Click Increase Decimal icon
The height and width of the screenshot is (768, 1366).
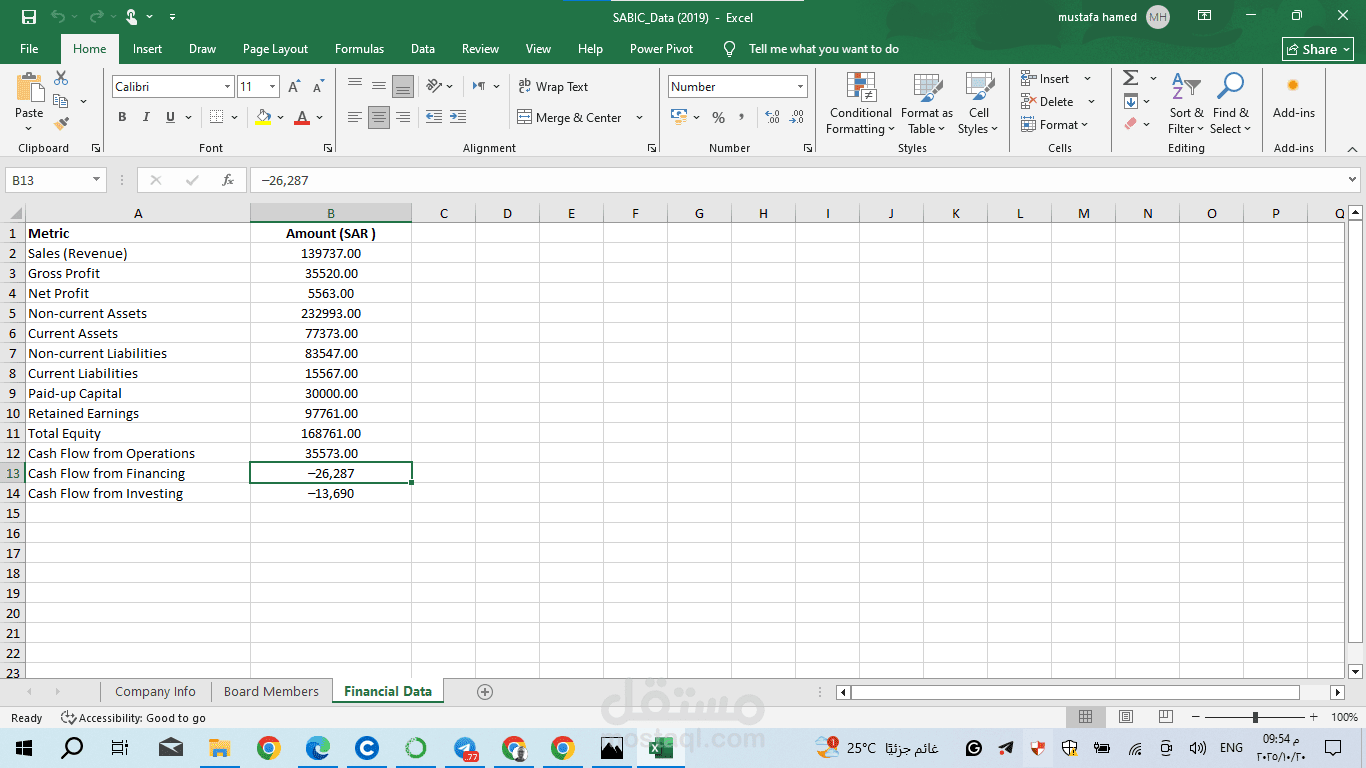(x=772, y=117)
